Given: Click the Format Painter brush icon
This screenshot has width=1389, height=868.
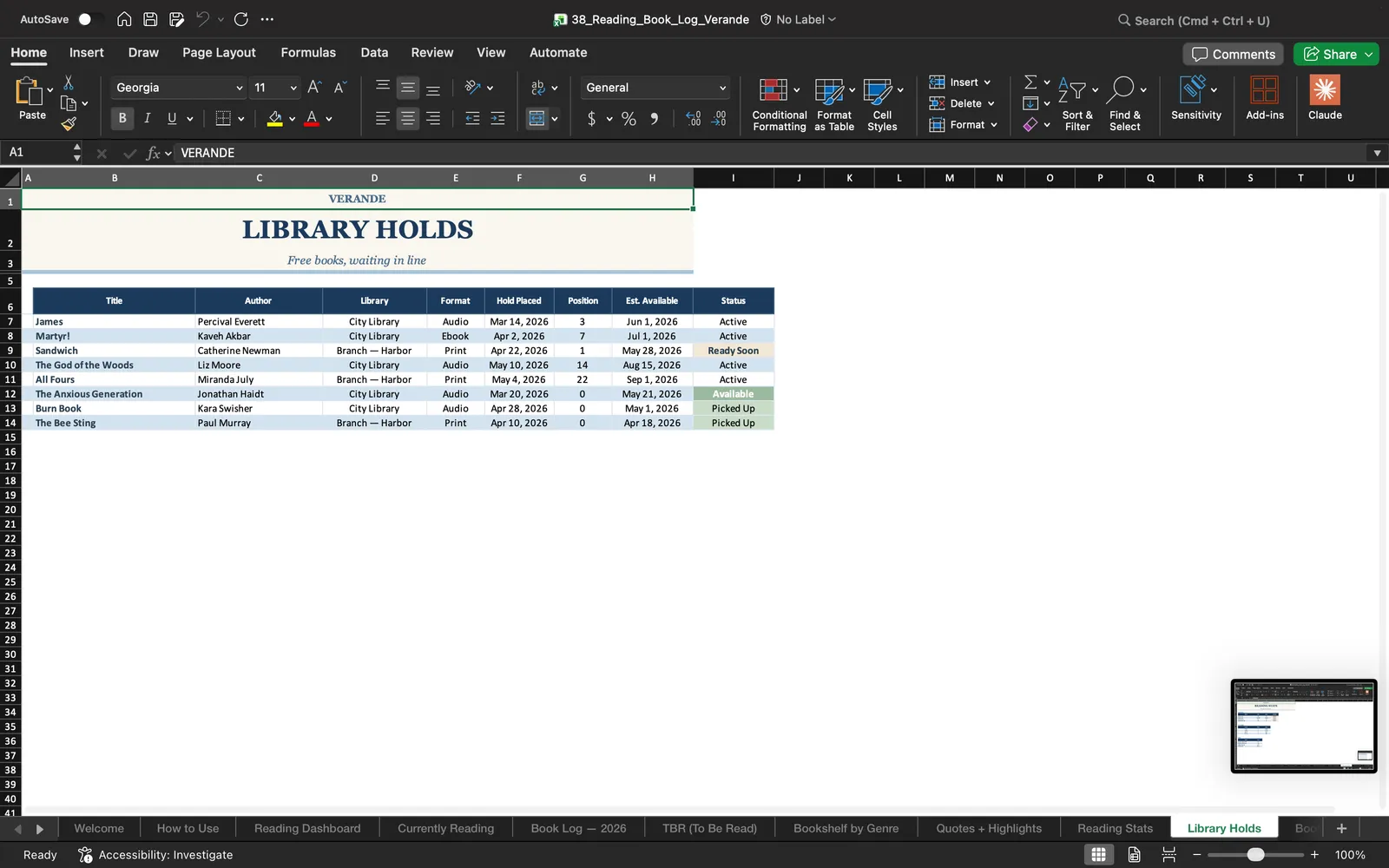Looking at the screenshot, I should (69, 124).
